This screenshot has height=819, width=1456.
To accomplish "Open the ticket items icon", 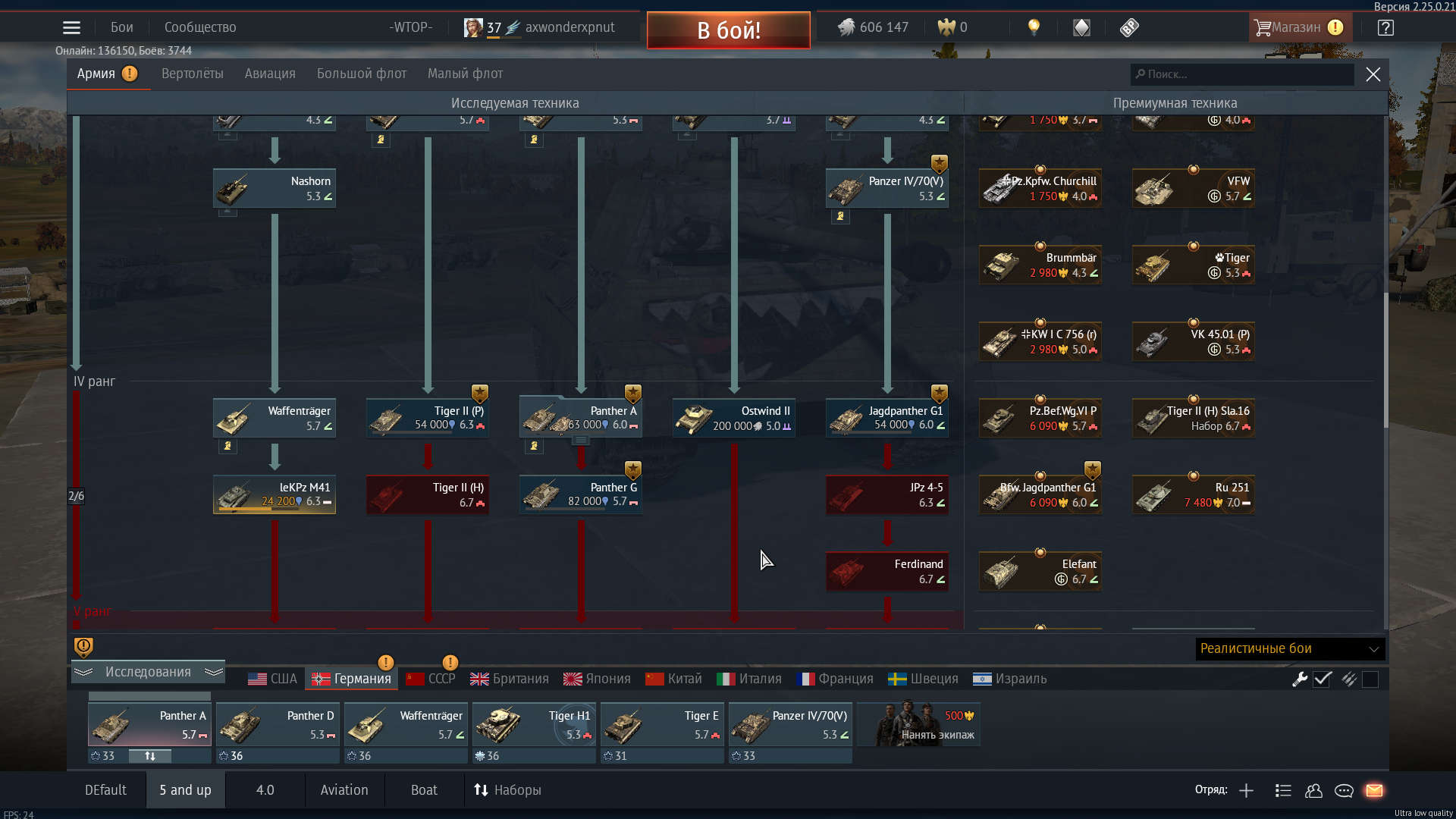I will (x=1129, y=28).
